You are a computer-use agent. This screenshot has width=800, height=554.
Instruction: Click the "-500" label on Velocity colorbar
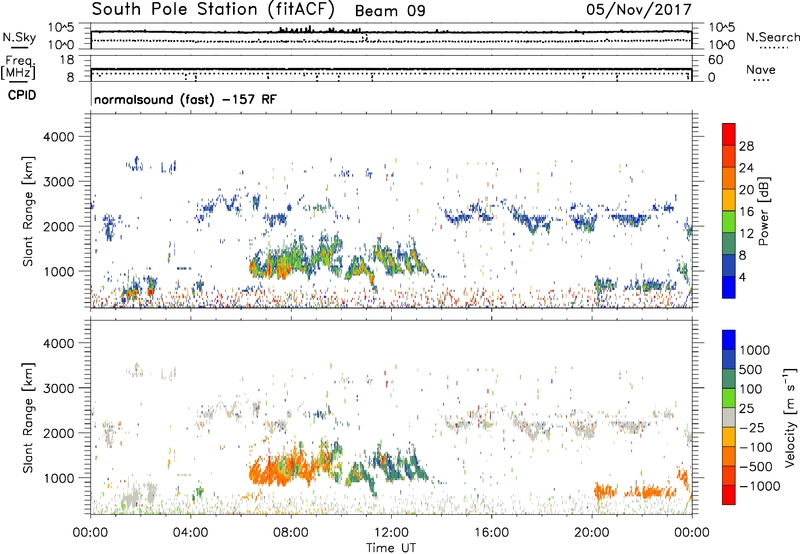coord(756,467)
